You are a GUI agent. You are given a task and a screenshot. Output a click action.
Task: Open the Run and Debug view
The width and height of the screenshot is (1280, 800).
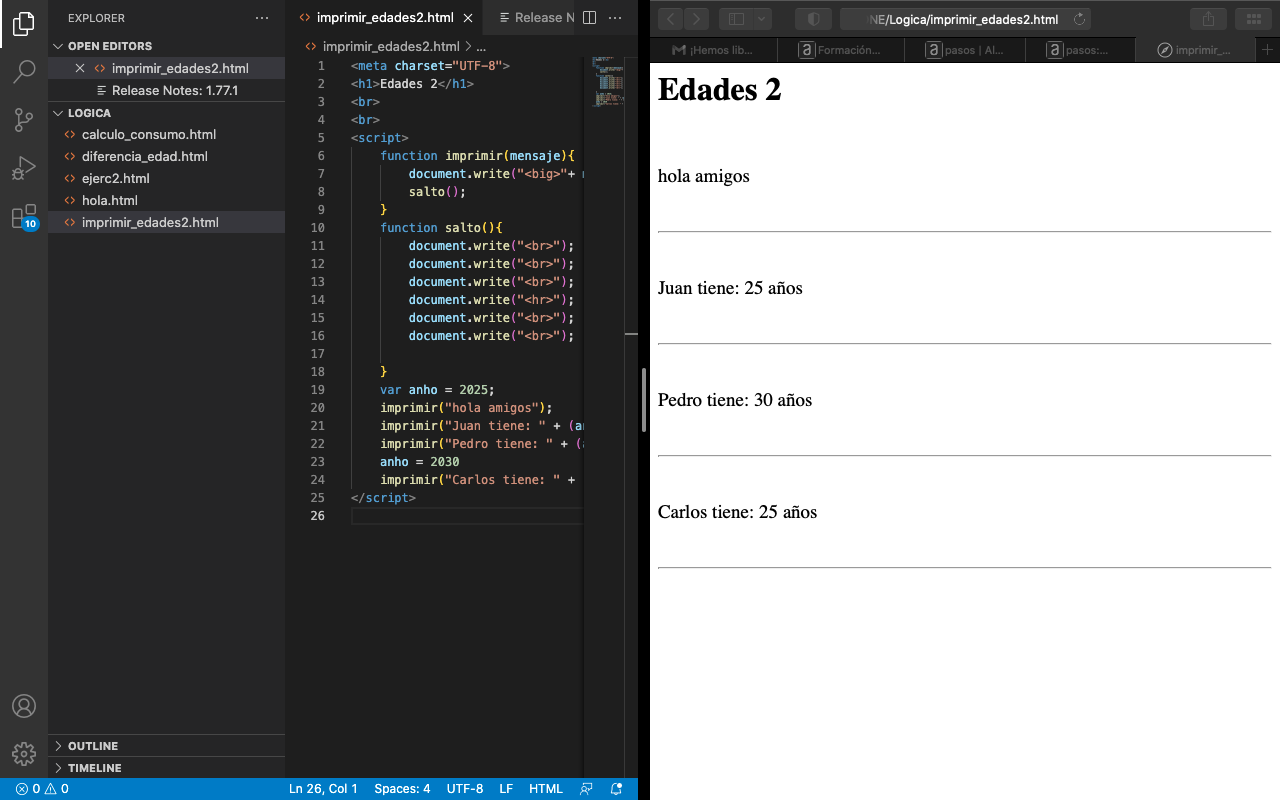[x=24, y=168]
